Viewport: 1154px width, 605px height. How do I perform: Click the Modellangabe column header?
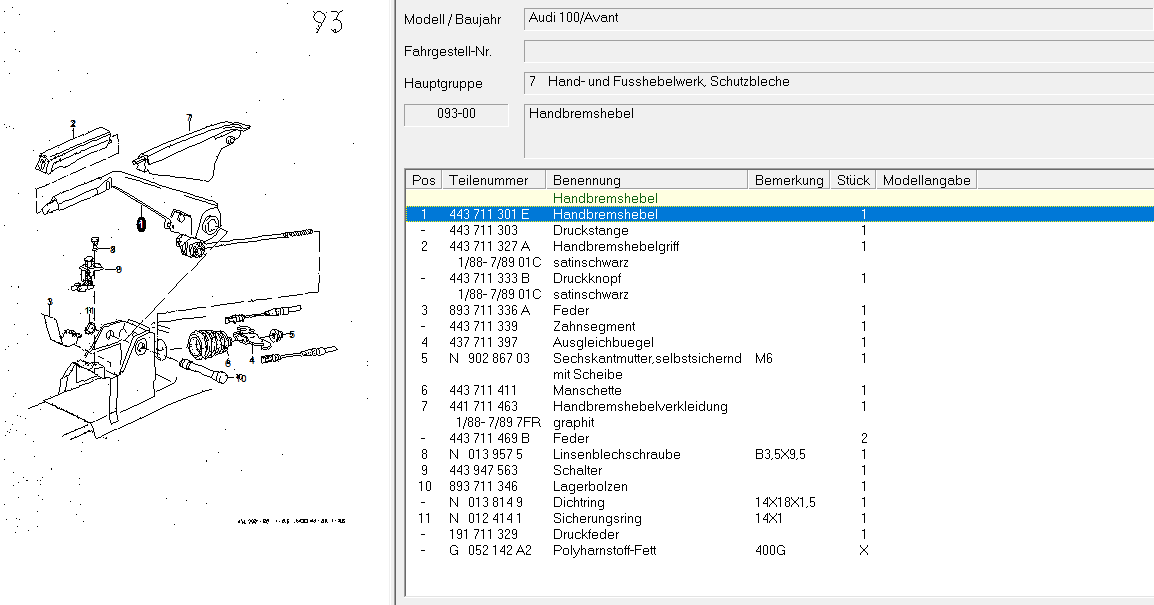pos(926,180)
